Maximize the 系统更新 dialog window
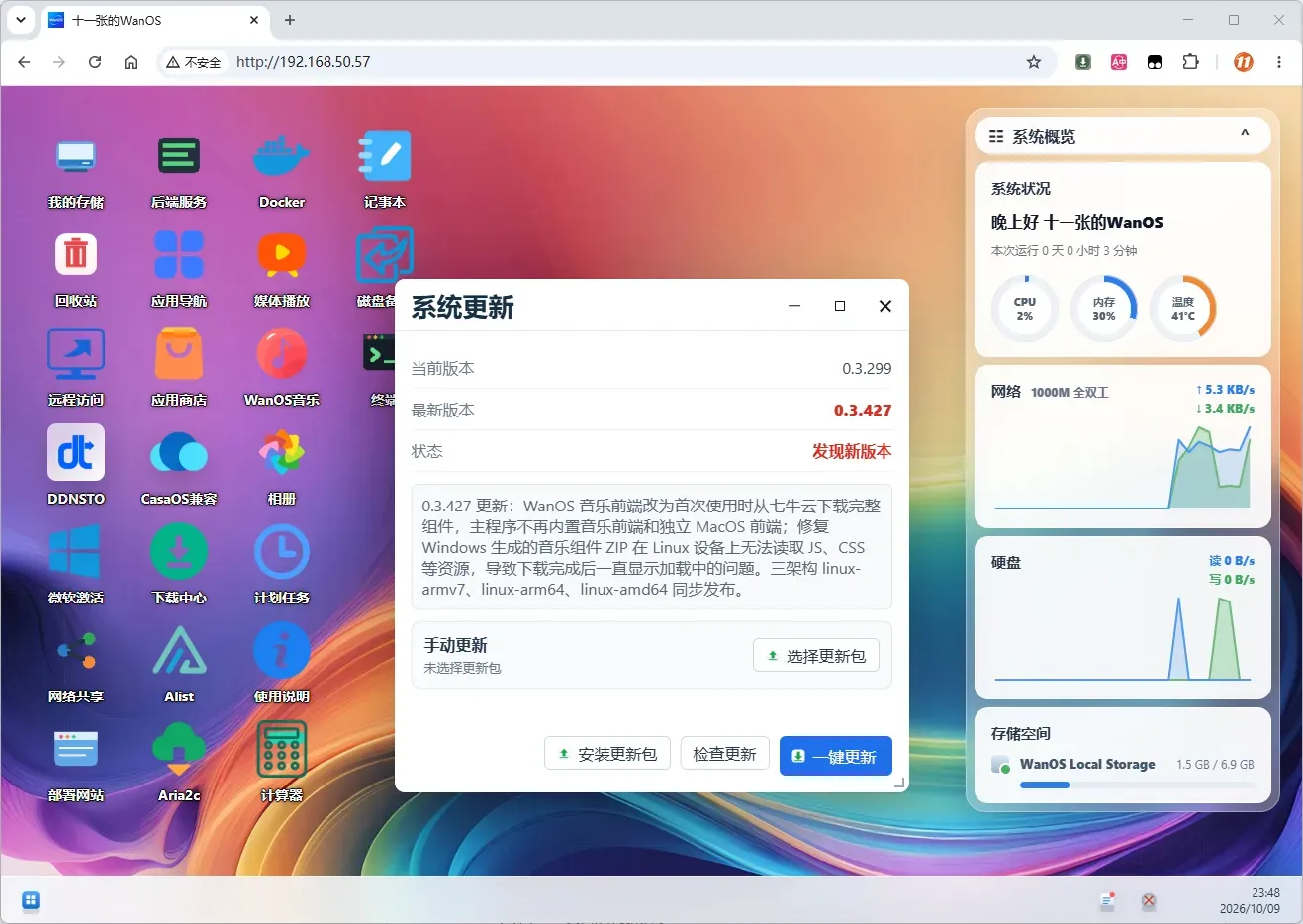The height and width of the screenshot is (924, 1303). click(840, 306)
